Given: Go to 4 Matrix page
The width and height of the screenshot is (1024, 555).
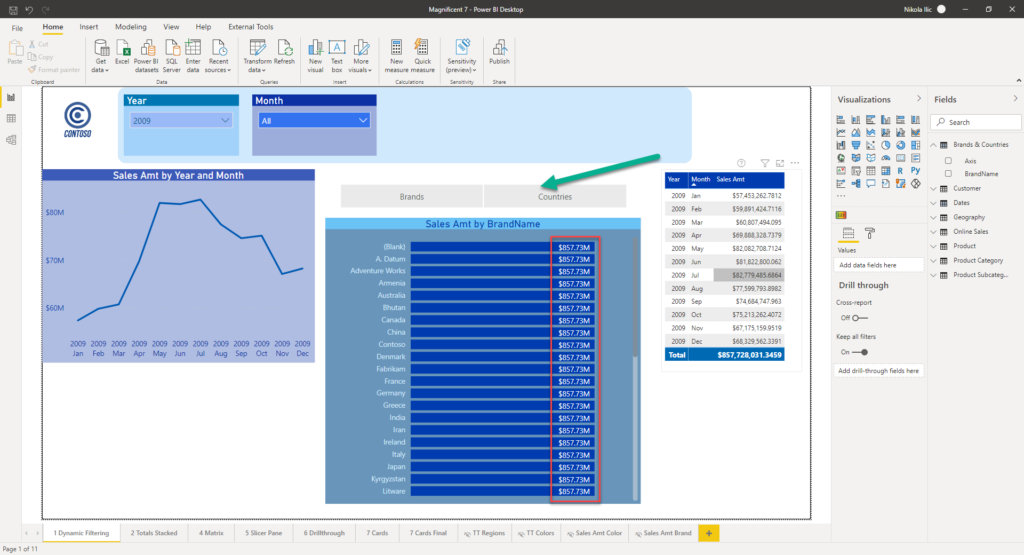Looking at the screenshot, I should click(x=212, y=533).
